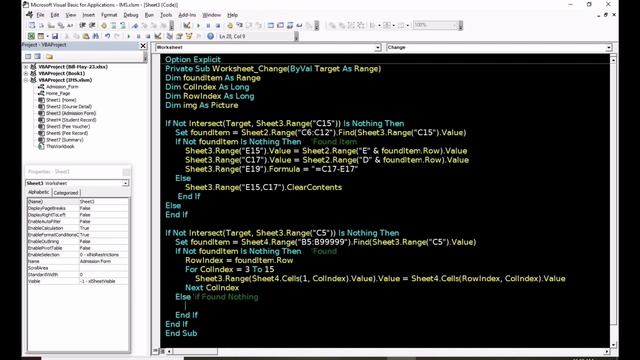Screen dimensions: 640x360
Task: Click the code window horizontal scrollbar right arrow
Action: pos(607,351)
